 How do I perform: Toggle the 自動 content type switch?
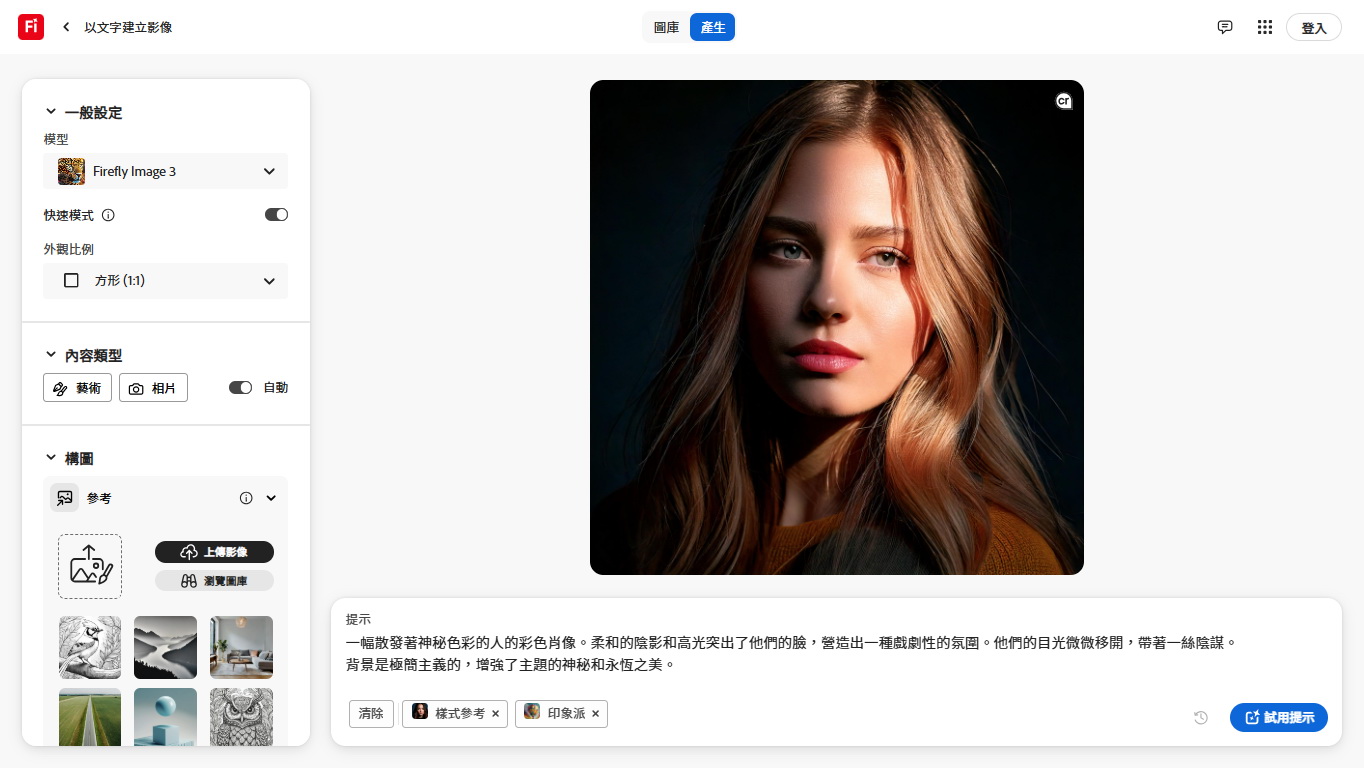[x=240, y=387]
